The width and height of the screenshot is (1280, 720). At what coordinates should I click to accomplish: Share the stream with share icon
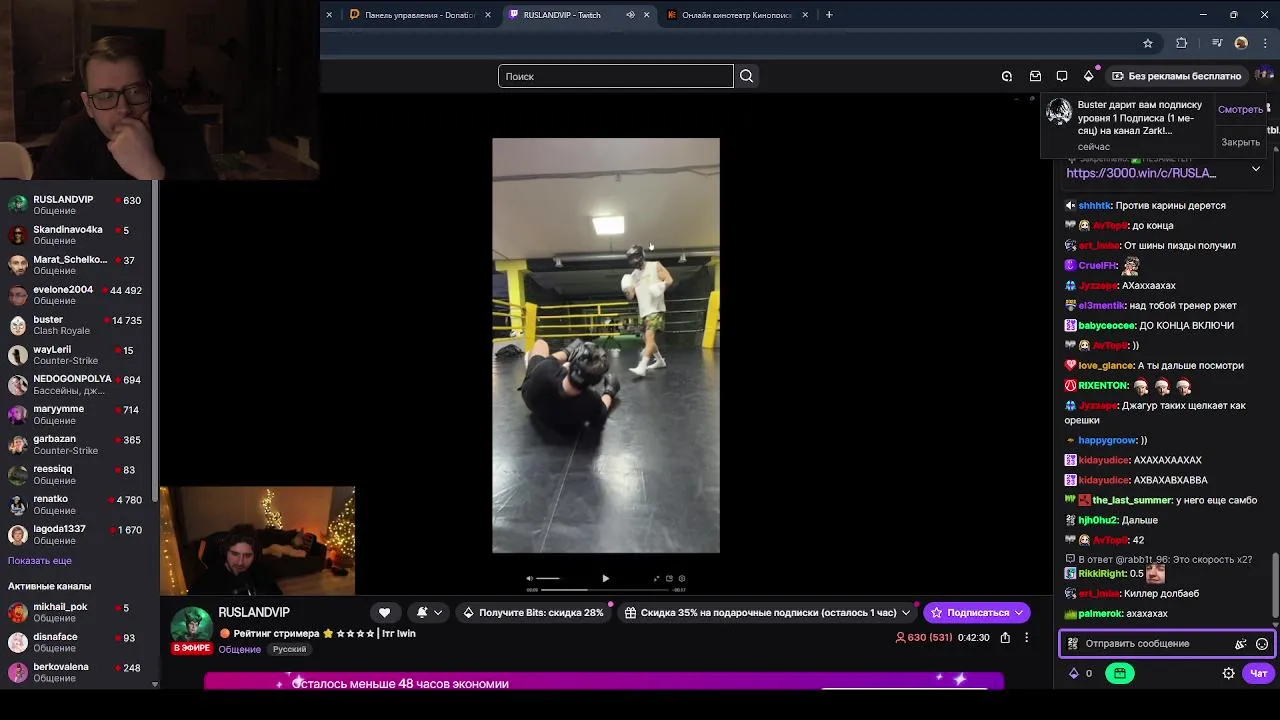(x=1005, y=637)
